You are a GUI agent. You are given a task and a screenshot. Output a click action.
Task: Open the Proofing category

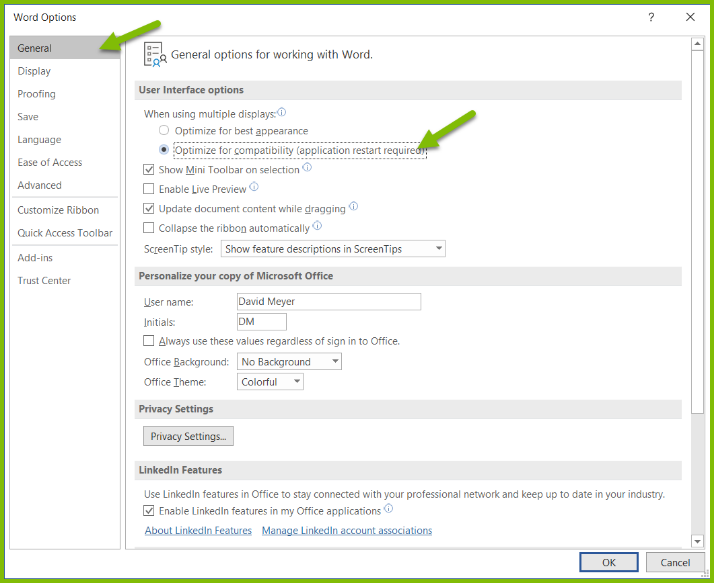coord(65,94)
